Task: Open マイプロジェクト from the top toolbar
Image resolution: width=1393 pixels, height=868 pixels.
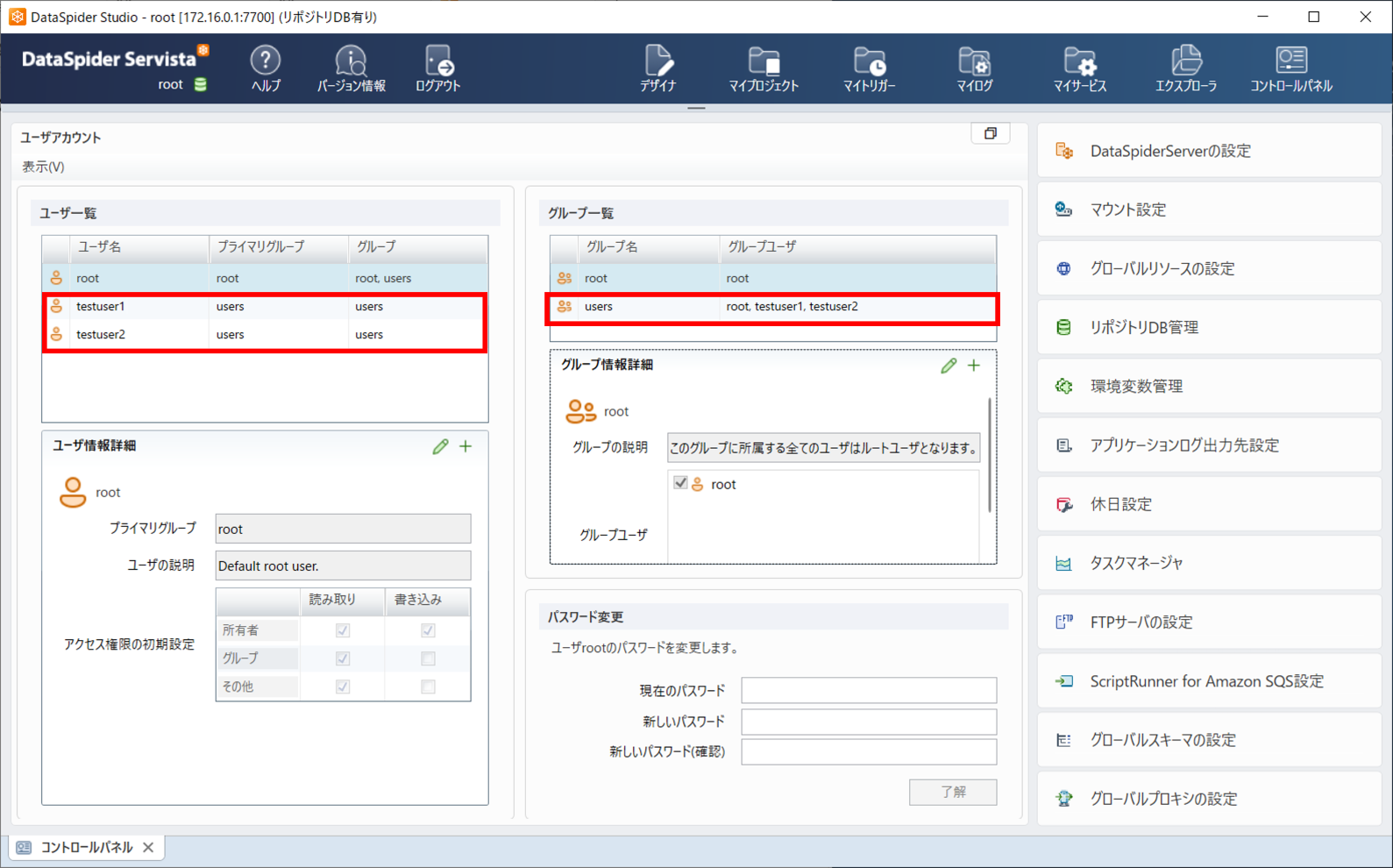Action: (x=764, y=68)
